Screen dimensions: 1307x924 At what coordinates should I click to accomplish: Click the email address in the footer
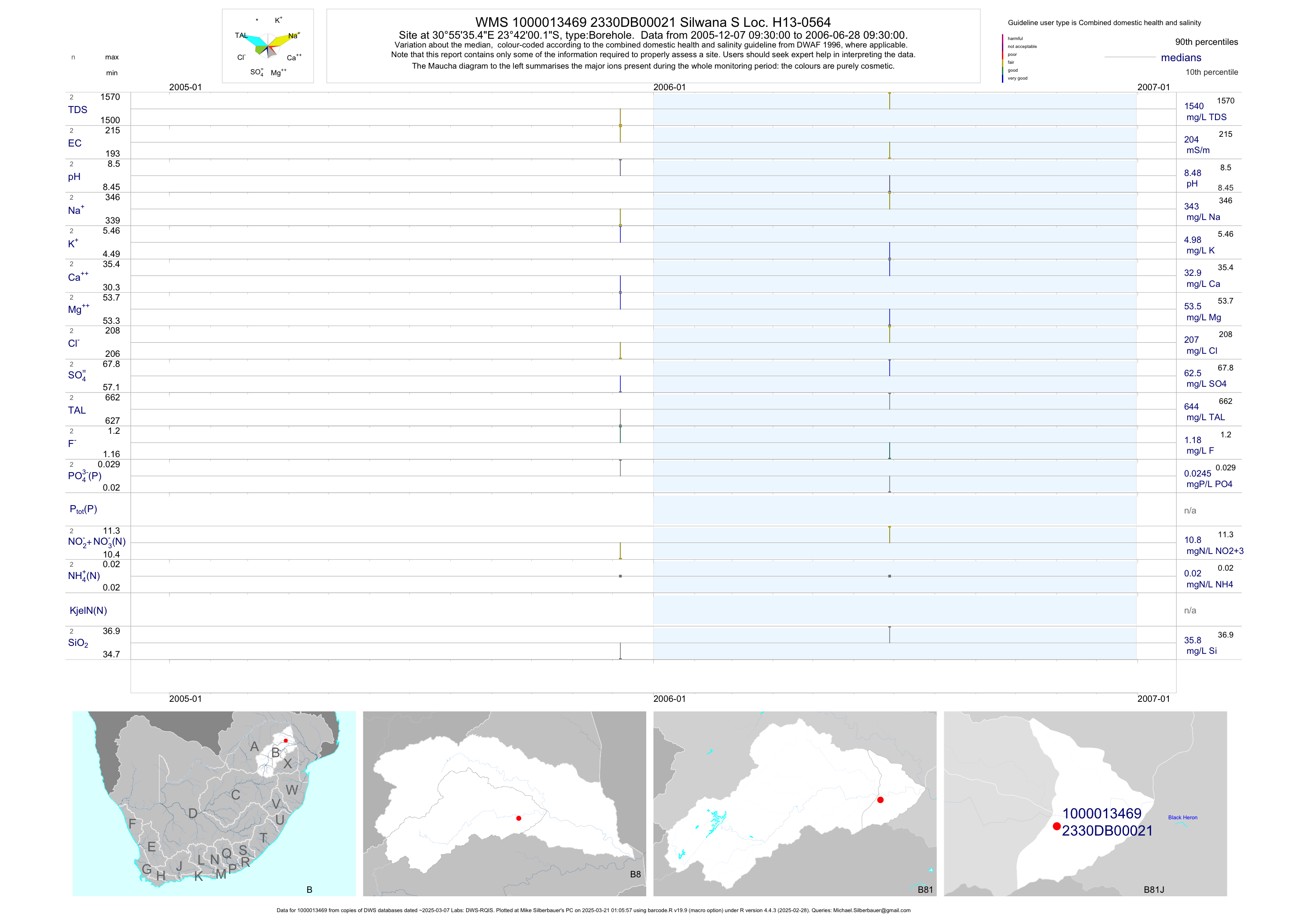click(872, 910)
